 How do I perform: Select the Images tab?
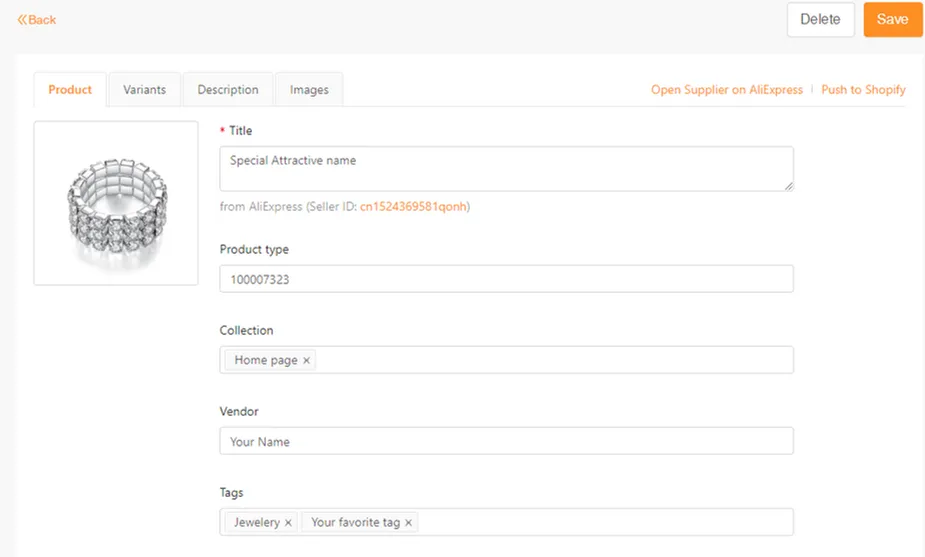[309, 90]
